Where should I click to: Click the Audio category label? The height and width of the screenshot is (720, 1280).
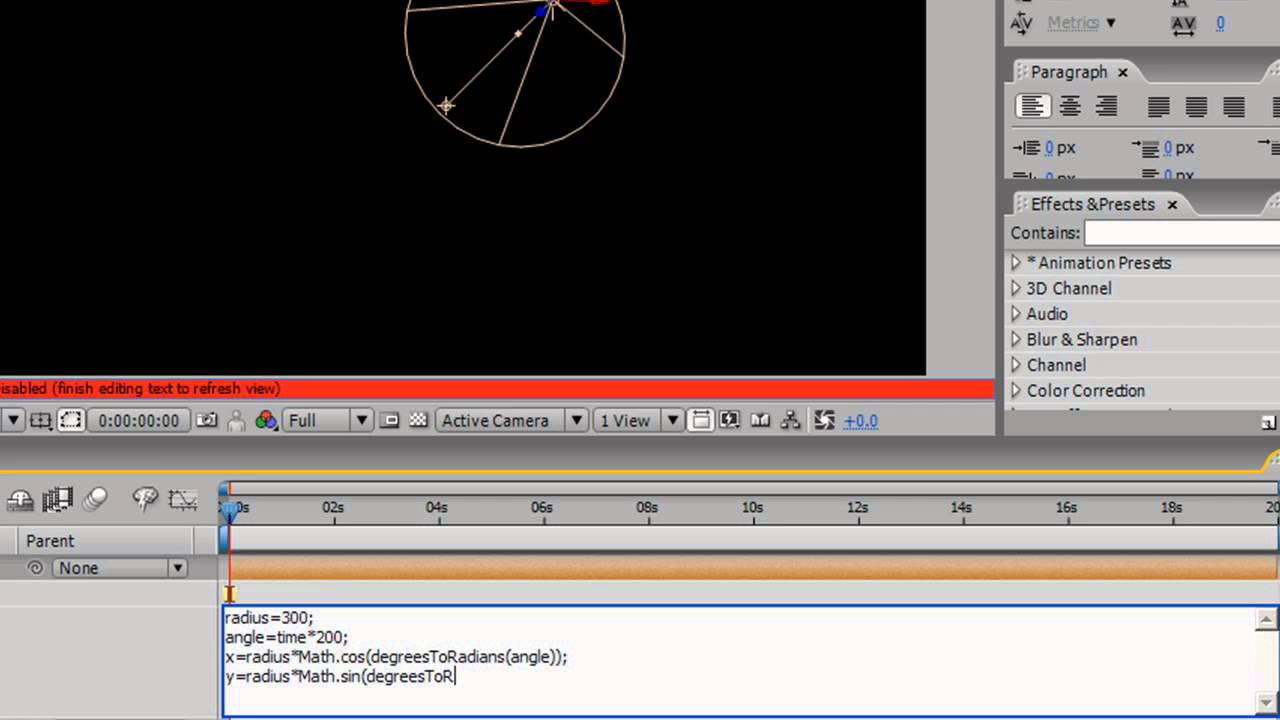coord(1047,314)
